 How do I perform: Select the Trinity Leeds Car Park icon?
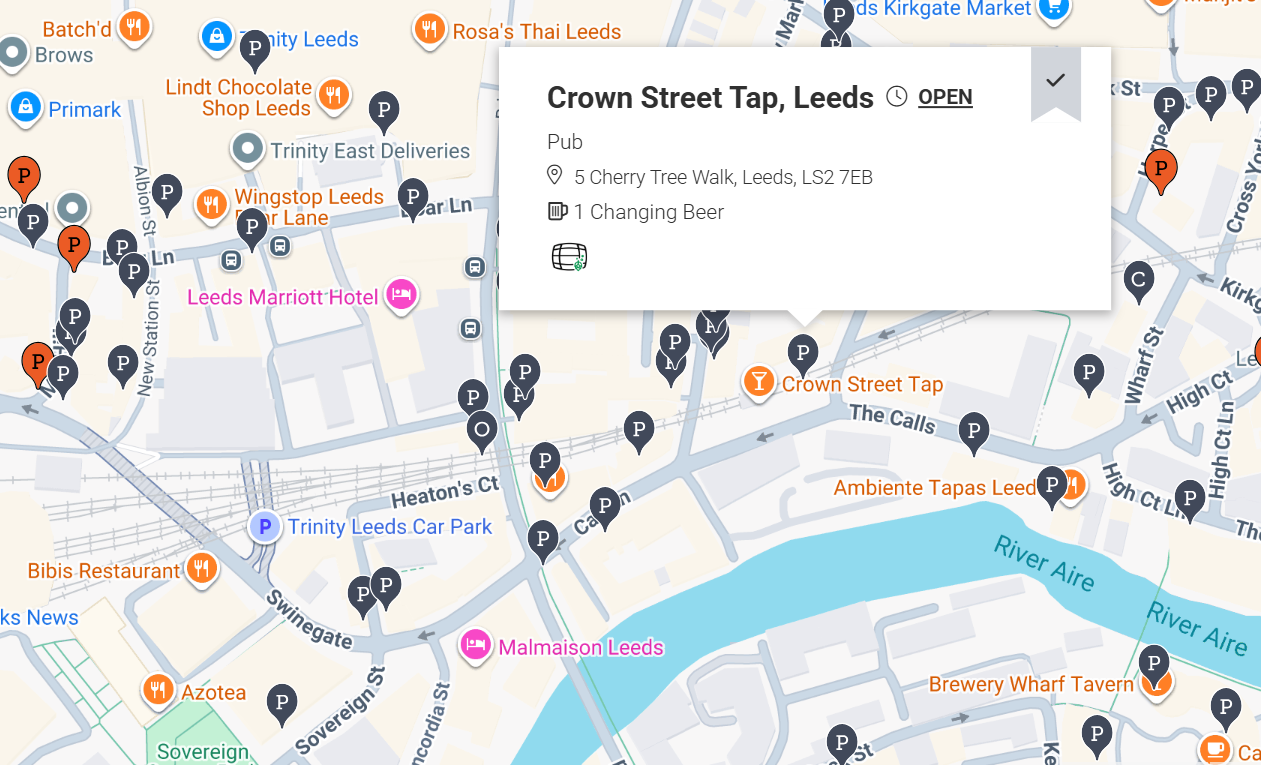[265, 526]
